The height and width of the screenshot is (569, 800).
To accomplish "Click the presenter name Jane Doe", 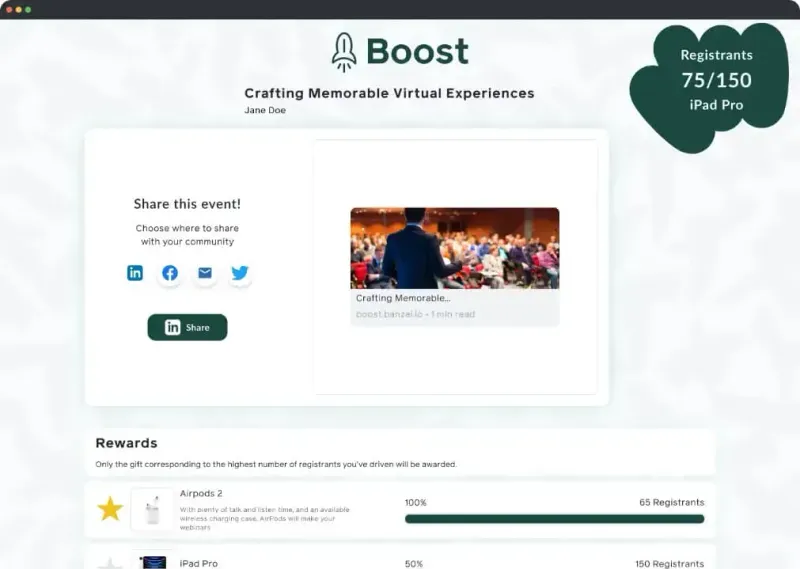I will pos(265,110).
